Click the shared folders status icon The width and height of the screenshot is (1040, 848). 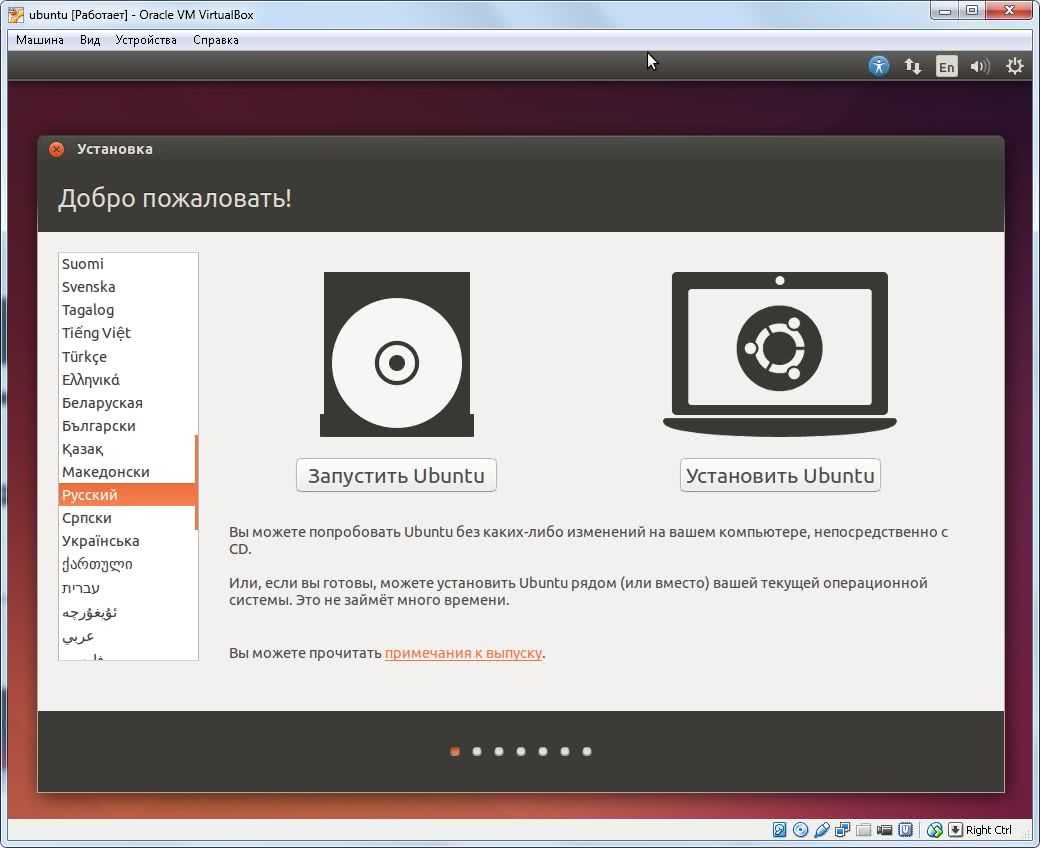(864, 830)
